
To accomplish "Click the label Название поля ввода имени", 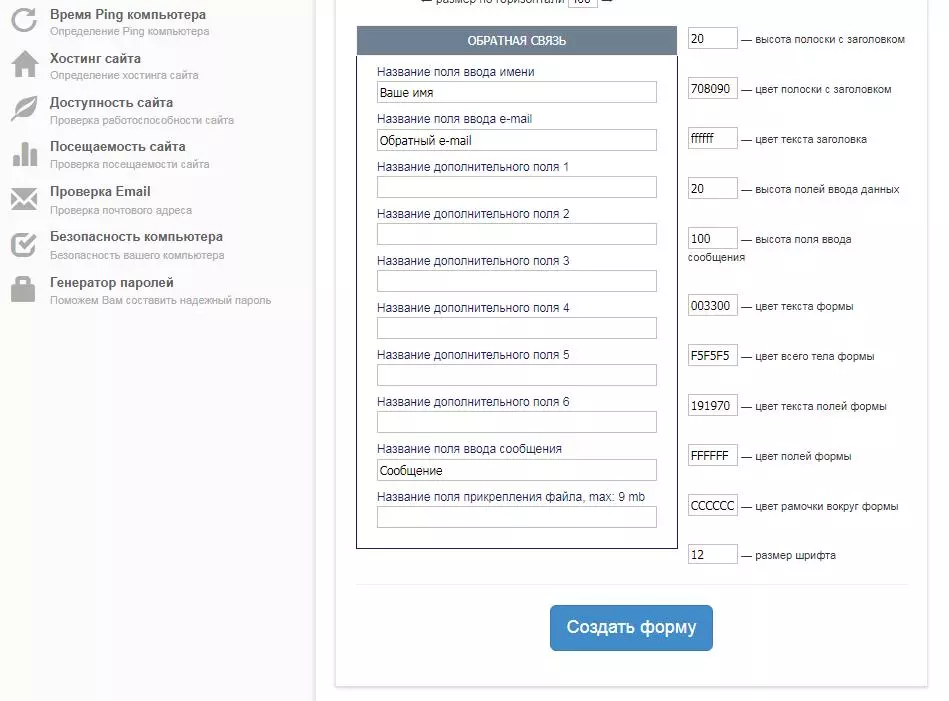I will point(456,72).
